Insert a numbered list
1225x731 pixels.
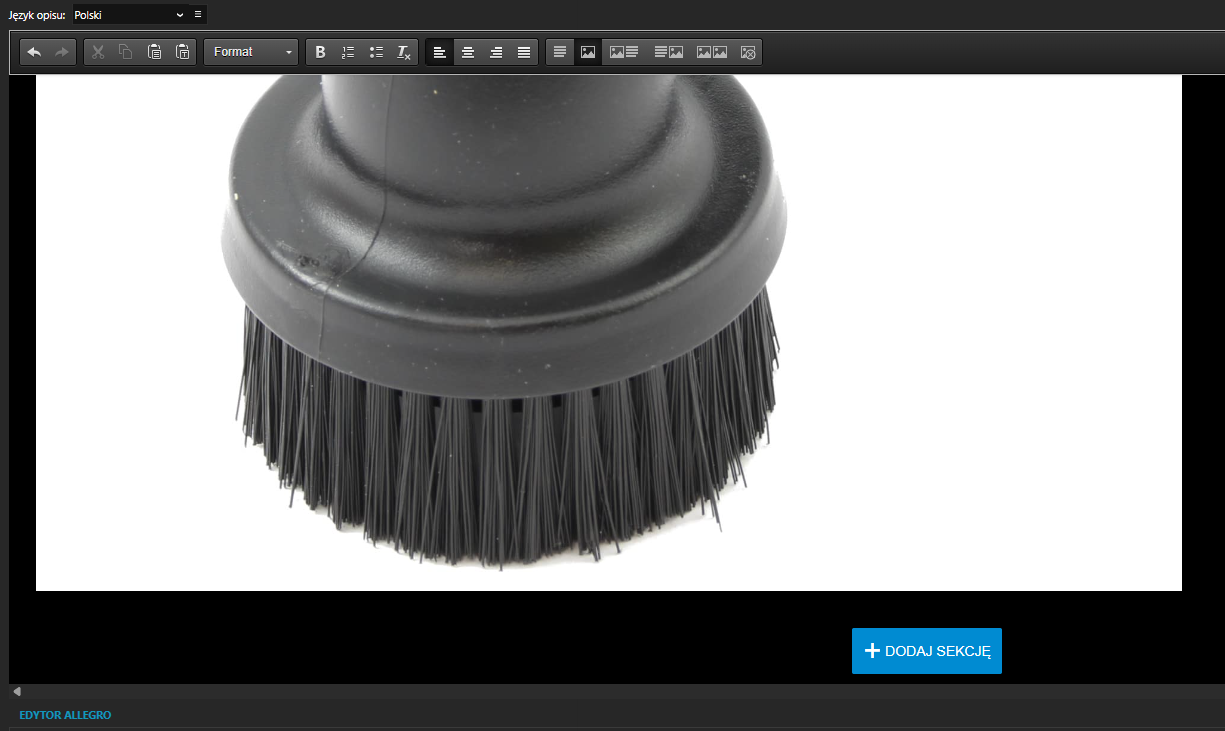(x=348, y=52)
